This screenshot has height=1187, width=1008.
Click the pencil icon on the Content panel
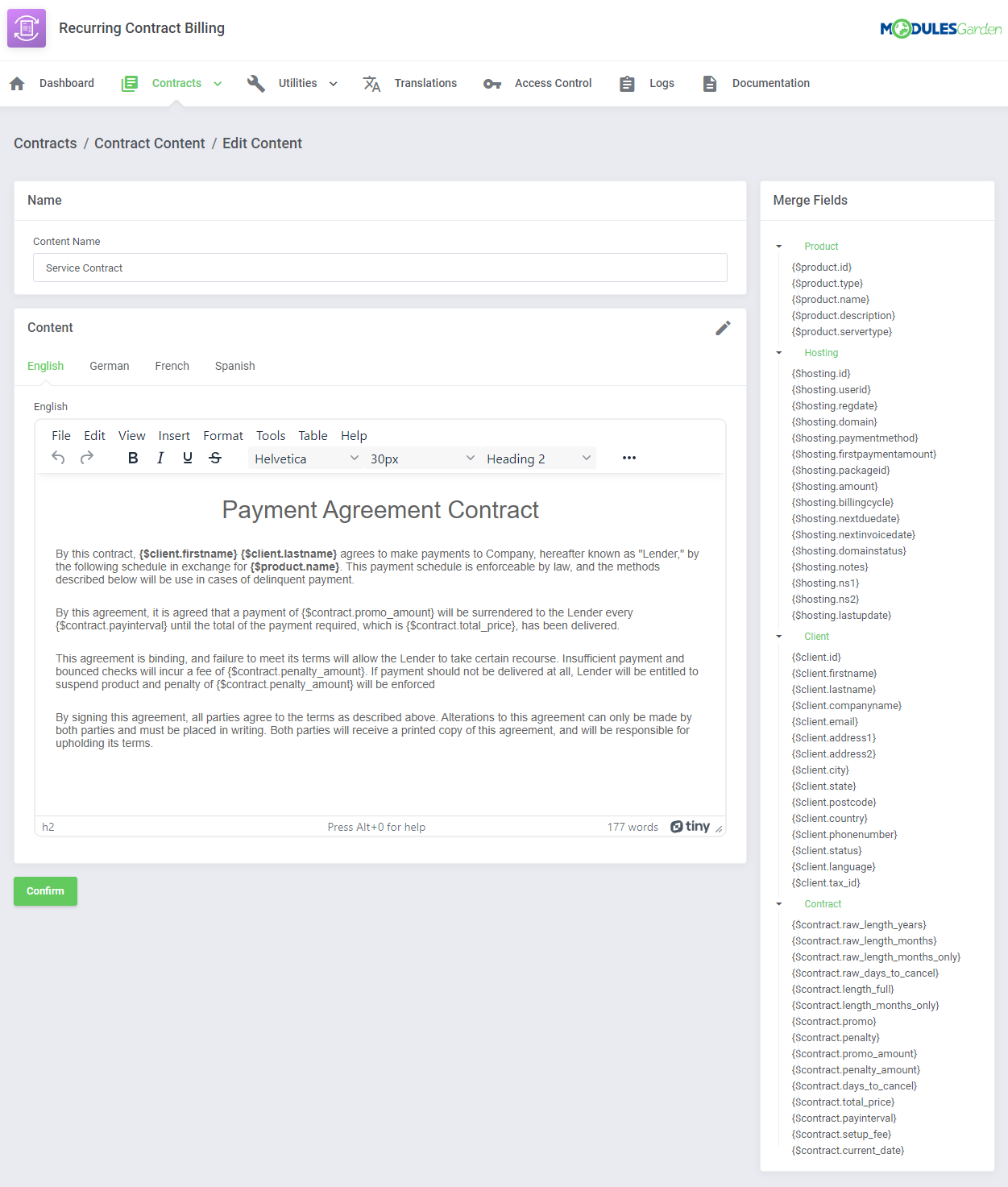pyautogui.click(x=723, y=327)
